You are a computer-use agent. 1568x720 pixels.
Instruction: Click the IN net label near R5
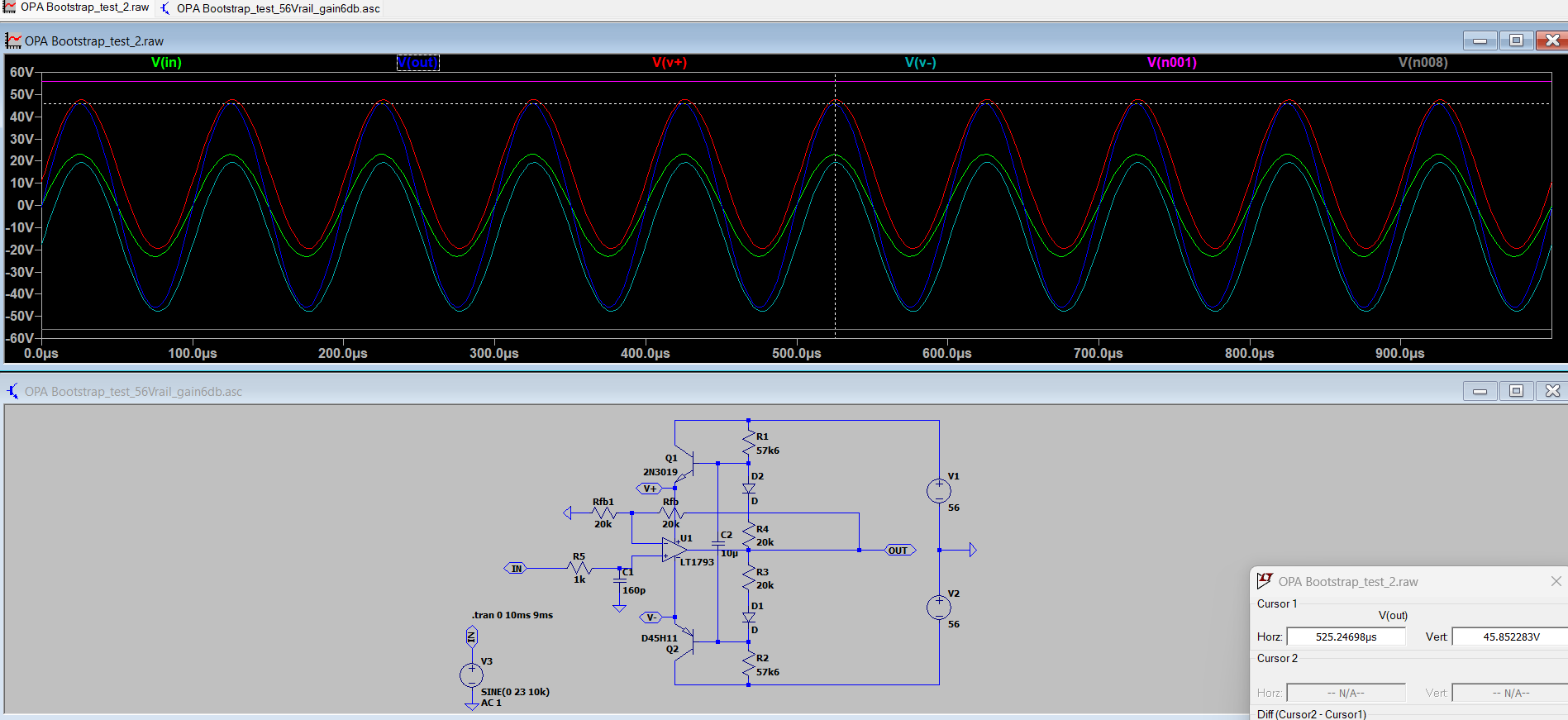coord(516,568)
